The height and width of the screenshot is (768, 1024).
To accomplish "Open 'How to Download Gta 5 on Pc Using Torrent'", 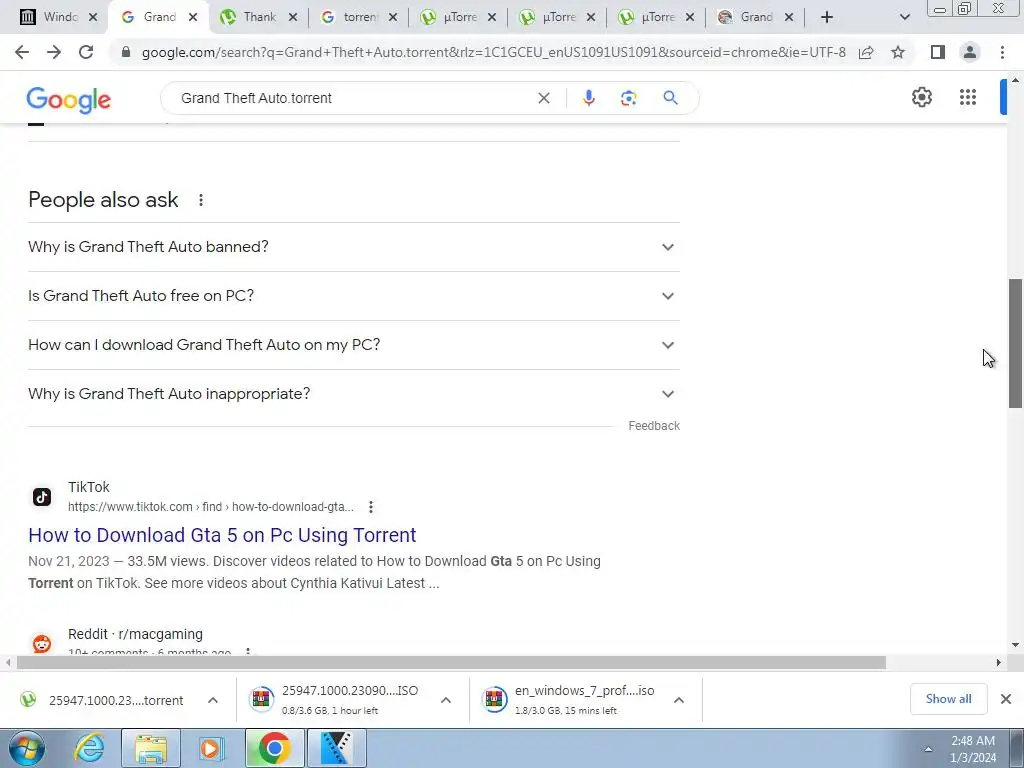I will pyautogui.click(x=222, y=535).
